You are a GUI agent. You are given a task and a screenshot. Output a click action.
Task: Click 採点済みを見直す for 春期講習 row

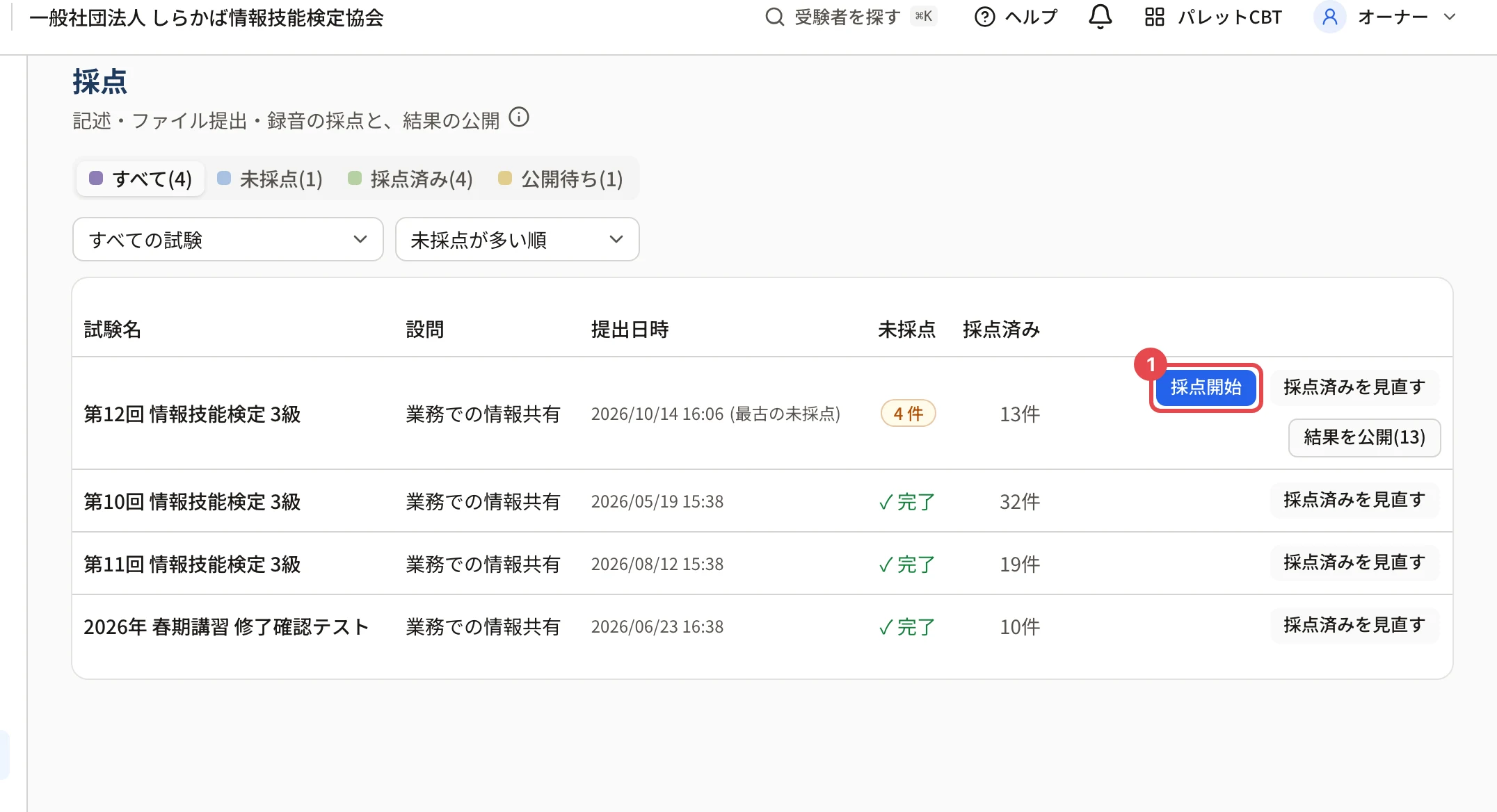pos(1354,625)
